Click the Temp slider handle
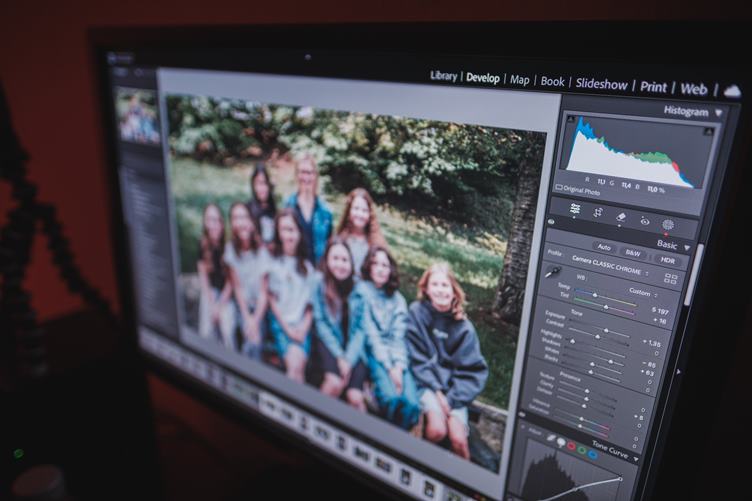Screen dimensions: 752x501 [x=595, y=295]
